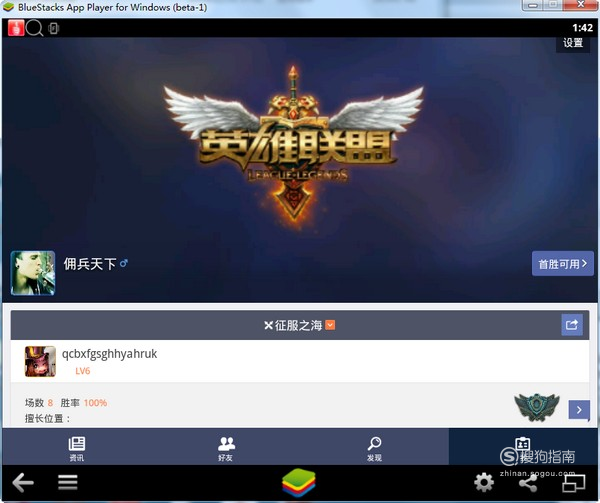Click the rank emblem badge
This screenshot has height=503, width=600.
tap(535, 407)
